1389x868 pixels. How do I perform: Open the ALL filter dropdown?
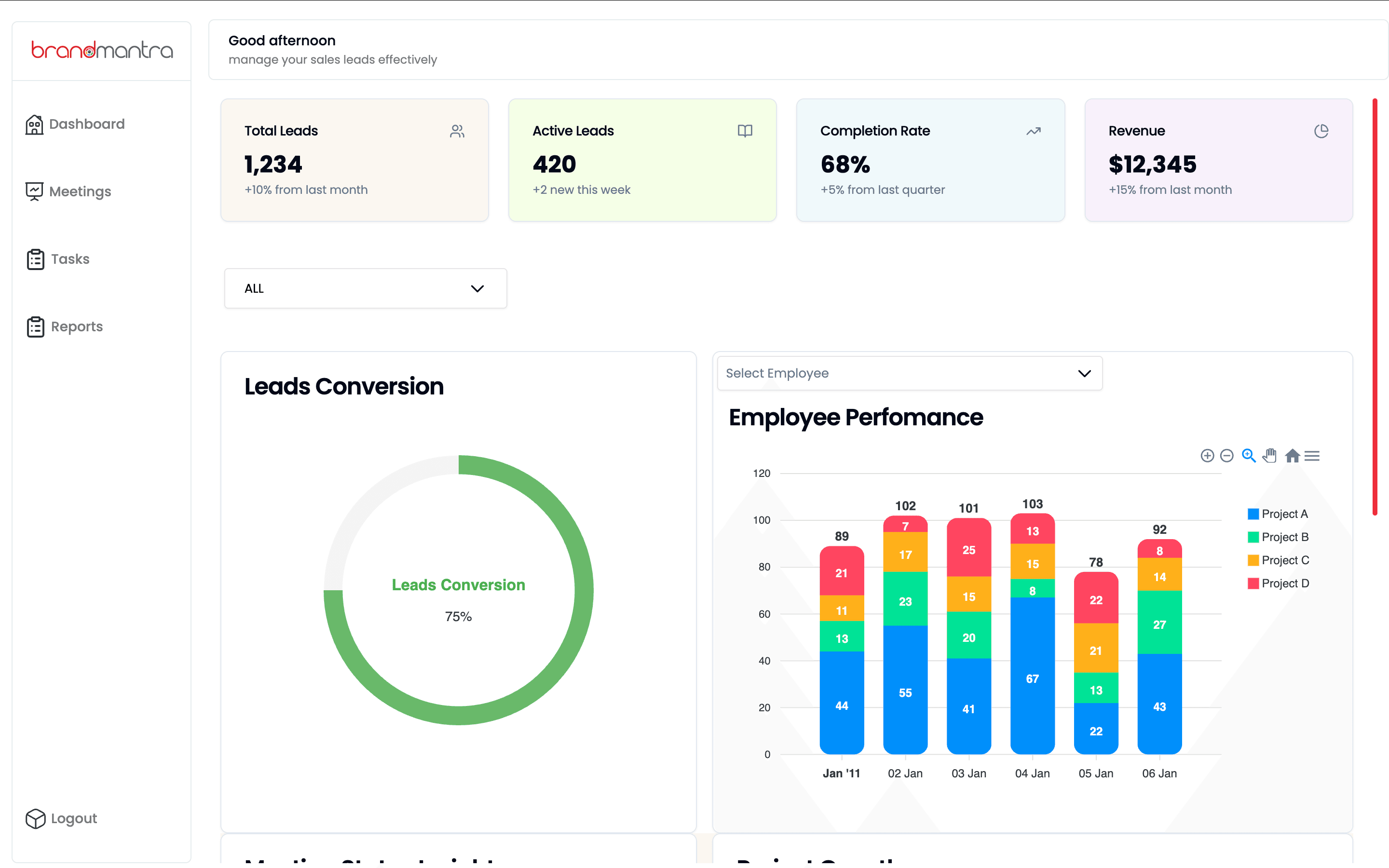click(x=366, y=289)
